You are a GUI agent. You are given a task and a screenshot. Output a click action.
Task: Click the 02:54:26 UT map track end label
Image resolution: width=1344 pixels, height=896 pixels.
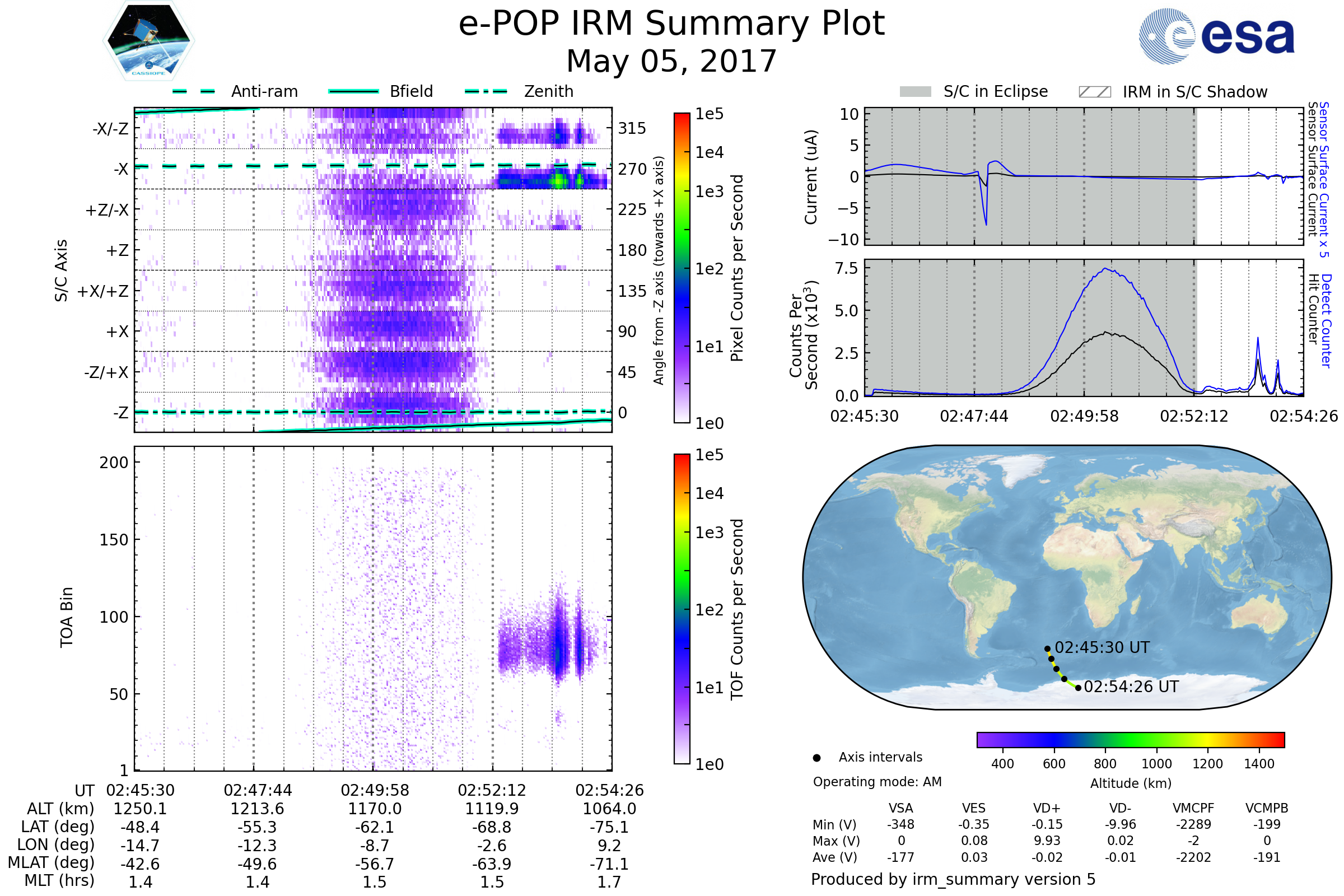coord(1131,687)
